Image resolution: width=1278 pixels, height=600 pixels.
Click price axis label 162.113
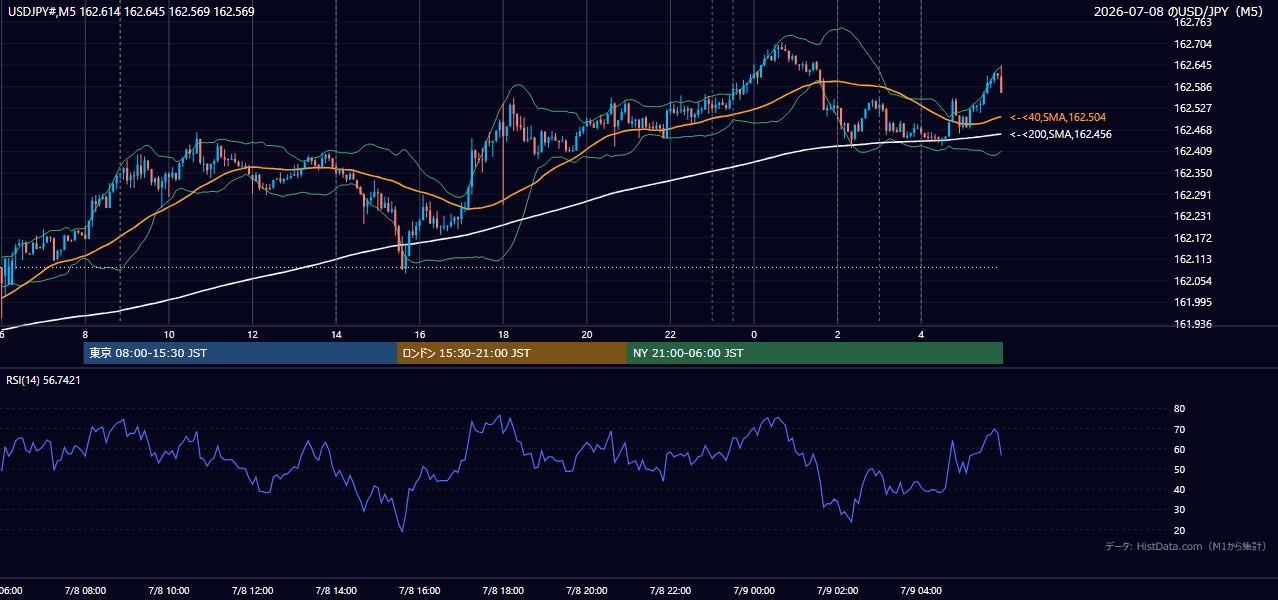coord(1192,260)
